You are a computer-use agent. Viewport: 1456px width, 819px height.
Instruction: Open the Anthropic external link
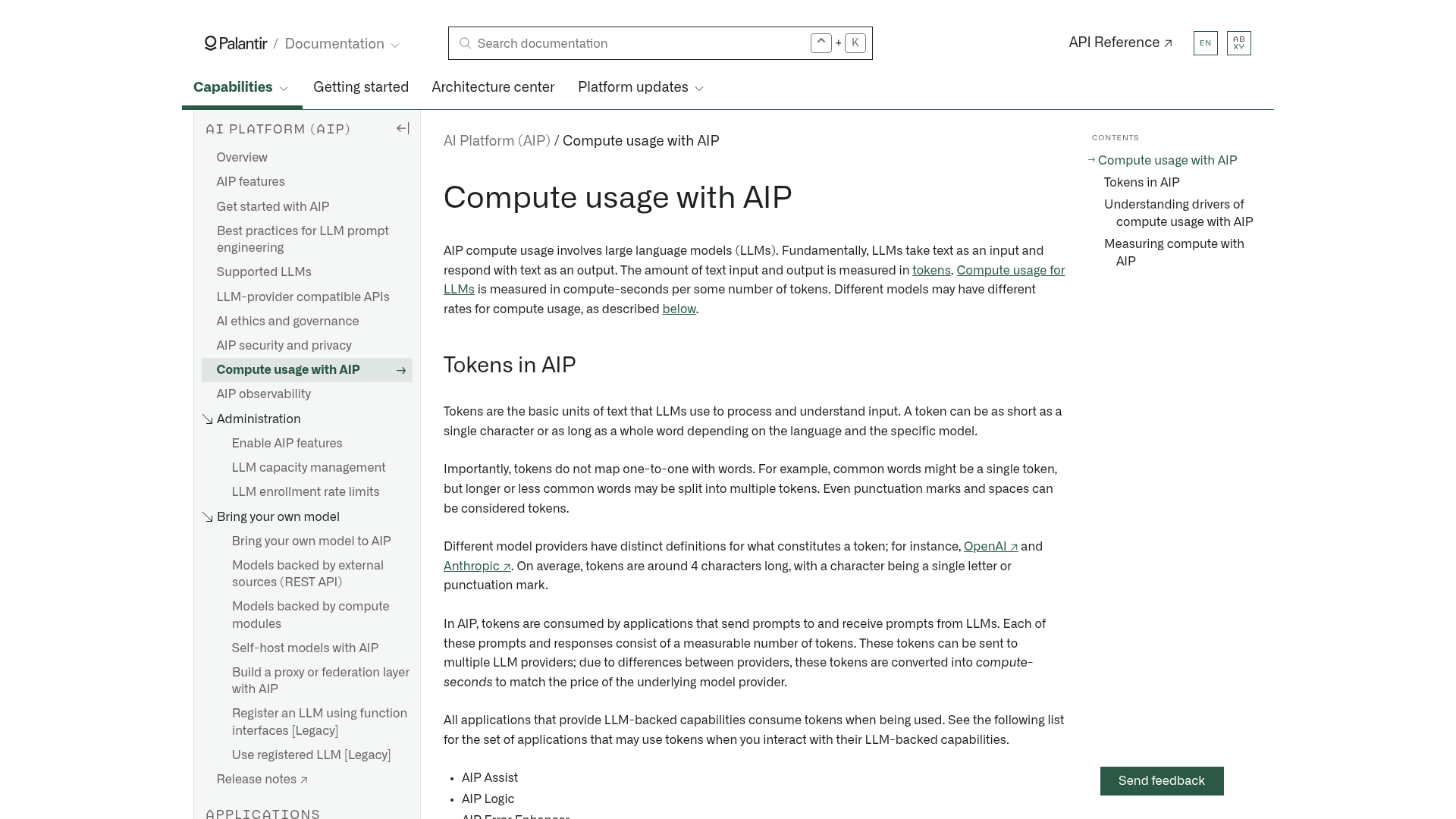pos(477,566)
